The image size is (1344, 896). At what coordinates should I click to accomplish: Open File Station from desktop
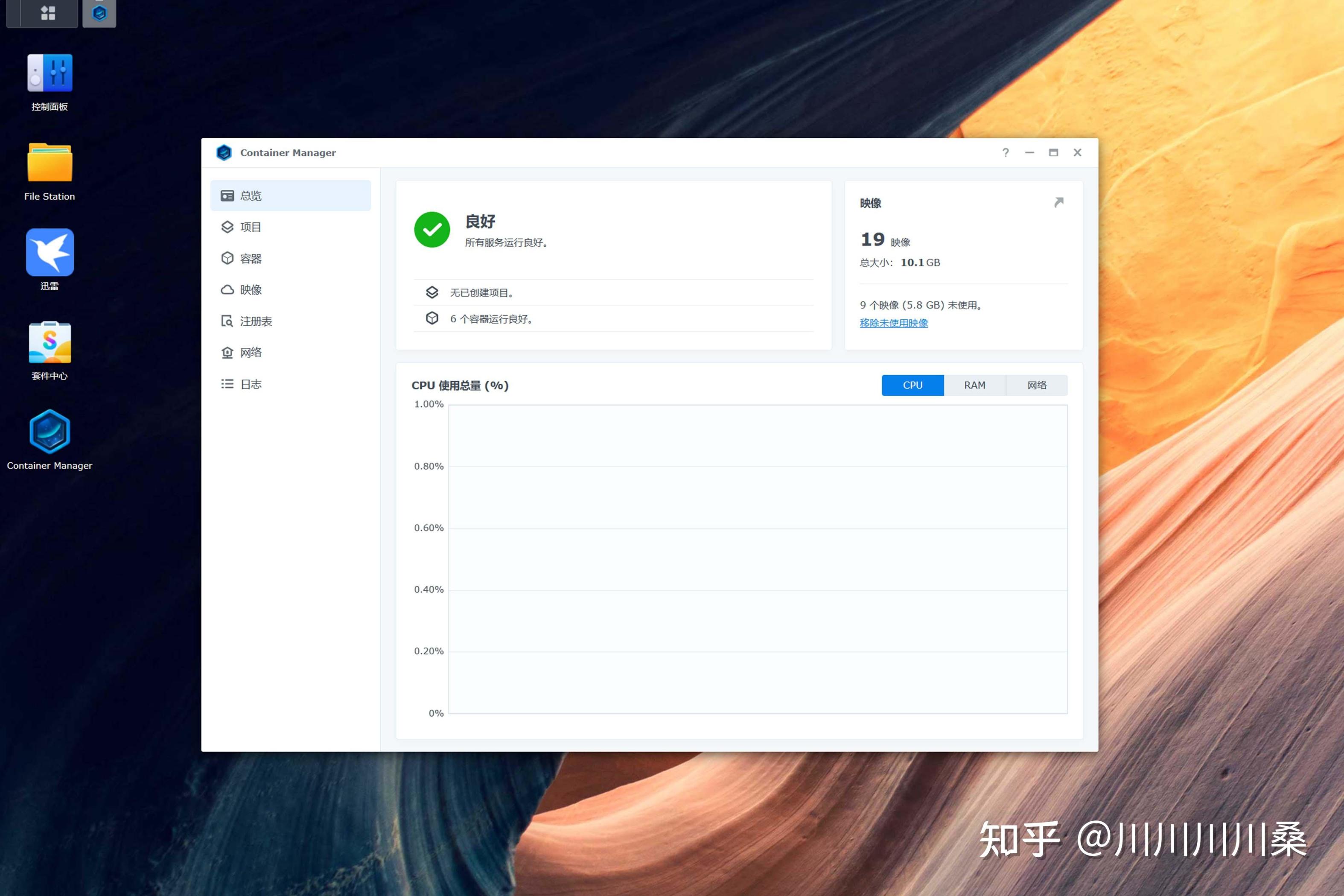click(50, 163)
